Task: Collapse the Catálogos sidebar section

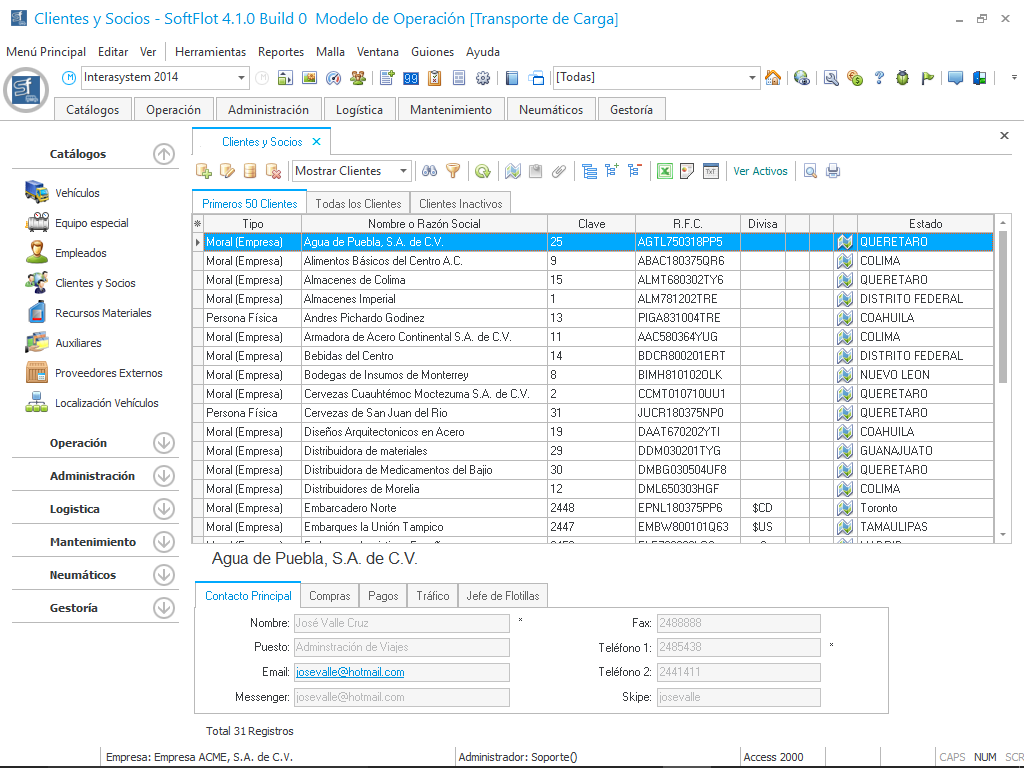Action: [164, 154]
